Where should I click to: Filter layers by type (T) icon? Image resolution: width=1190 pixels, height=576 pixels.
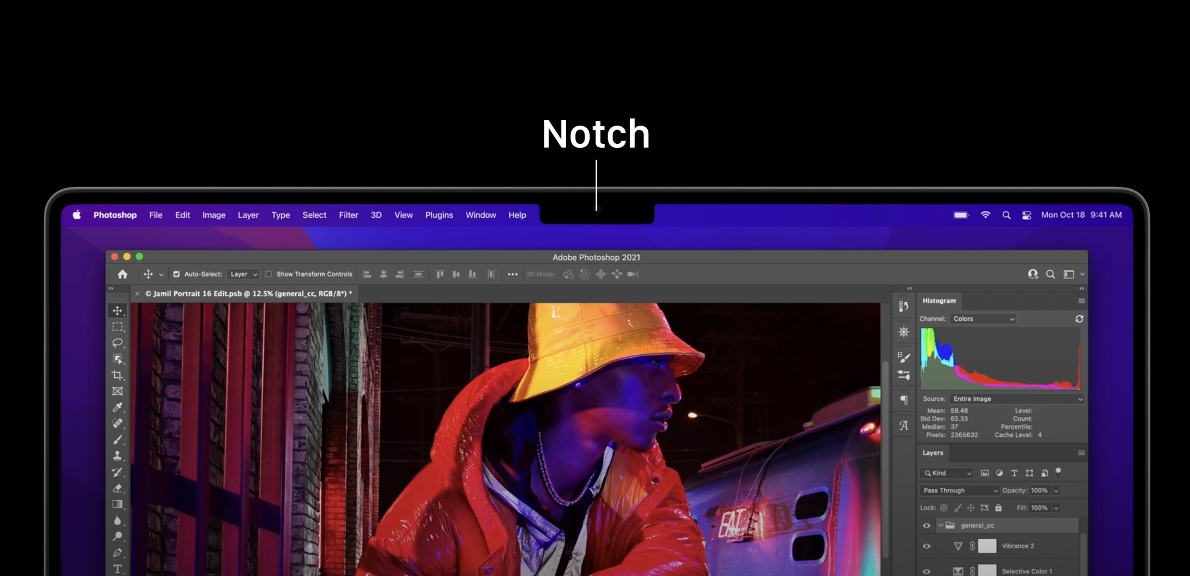1015,473
